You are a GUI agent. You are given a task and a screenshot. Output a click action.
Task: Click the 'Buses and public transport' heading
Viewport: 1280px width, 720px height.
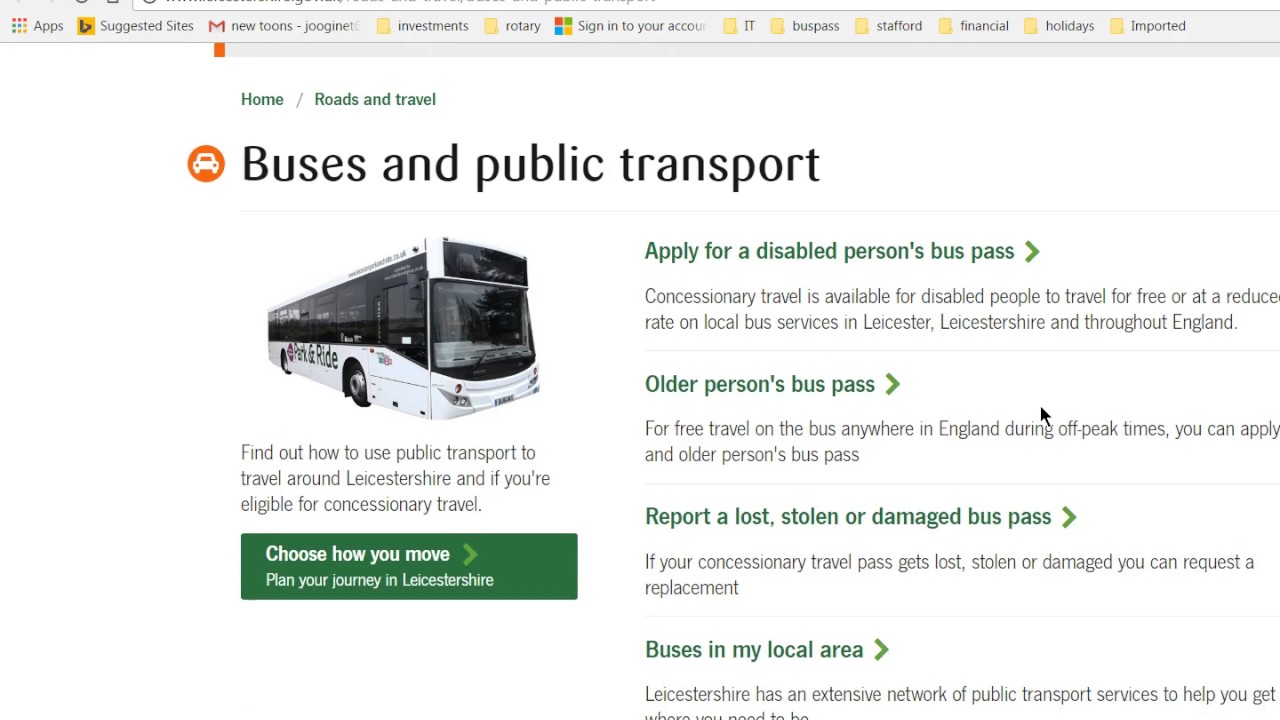coord(530,164)
